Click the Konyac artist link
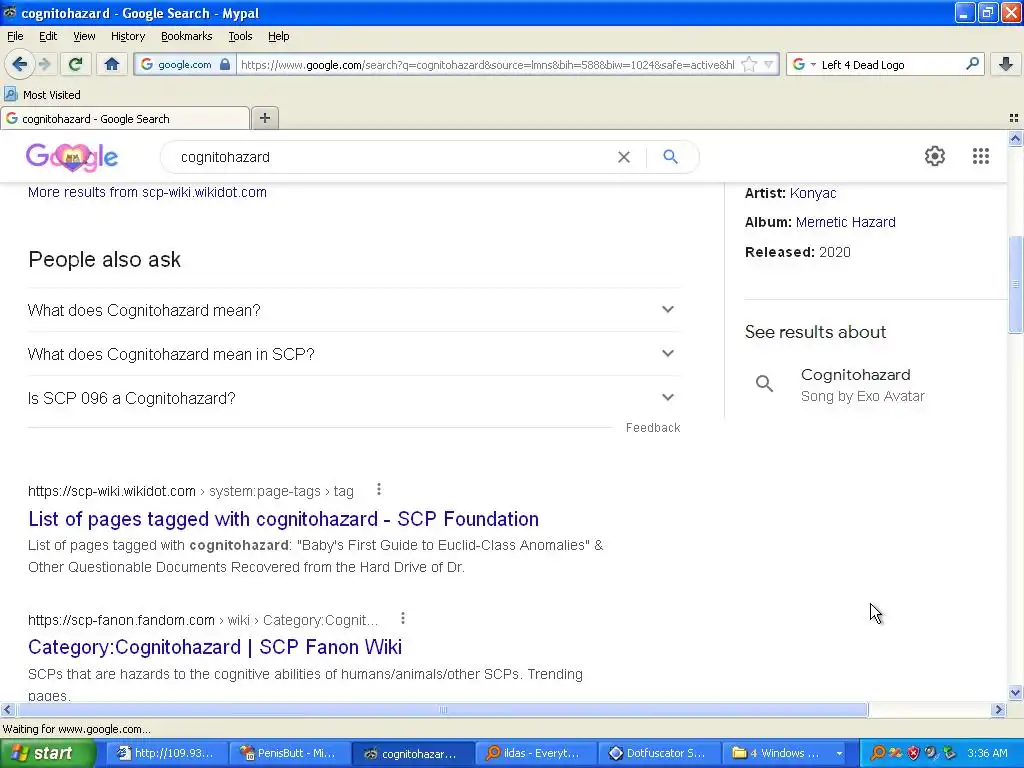Screen dimensions: 1024x768 click(812, 193)
